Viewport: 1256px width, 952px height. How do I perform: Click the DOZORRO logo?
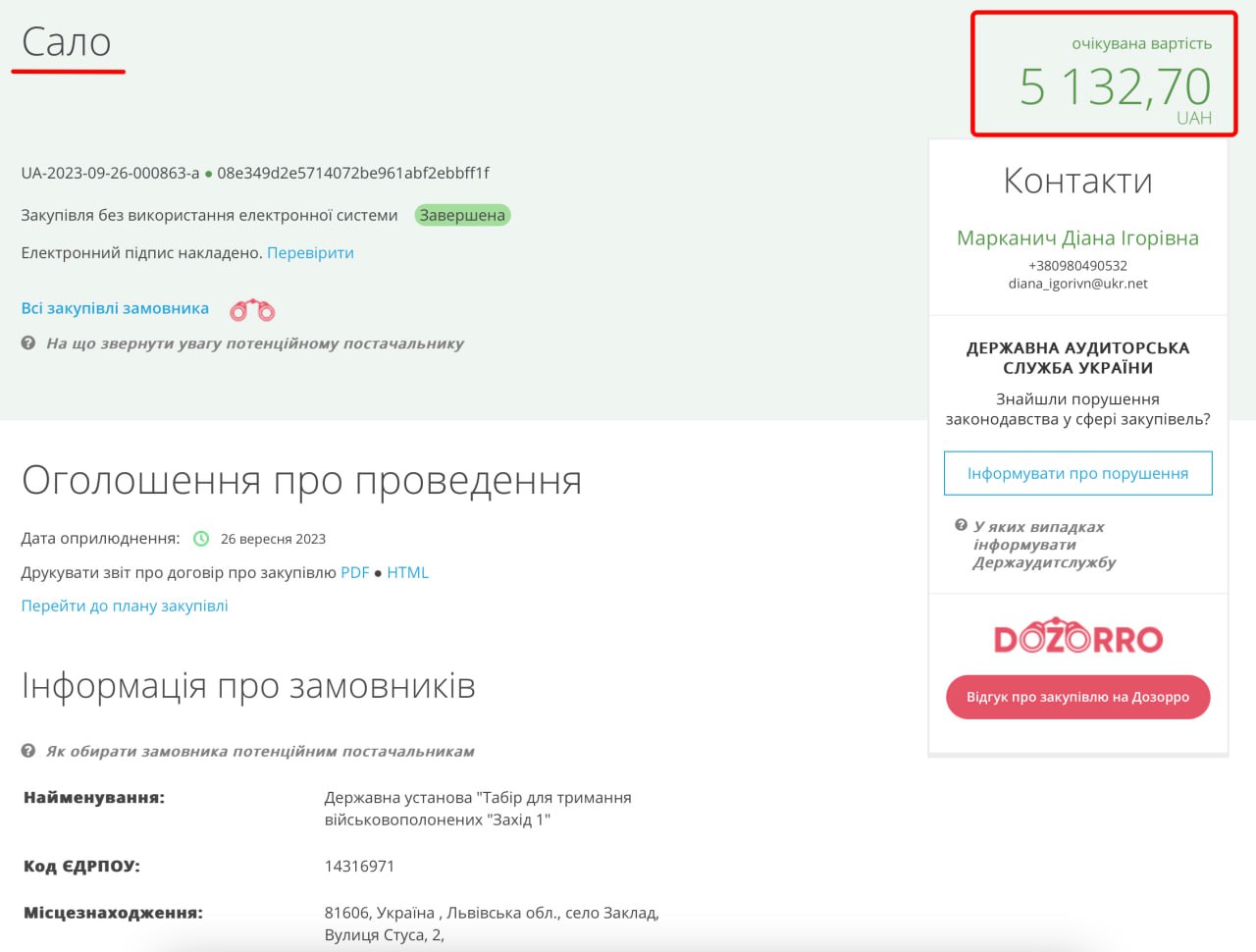coord(1077,638)
